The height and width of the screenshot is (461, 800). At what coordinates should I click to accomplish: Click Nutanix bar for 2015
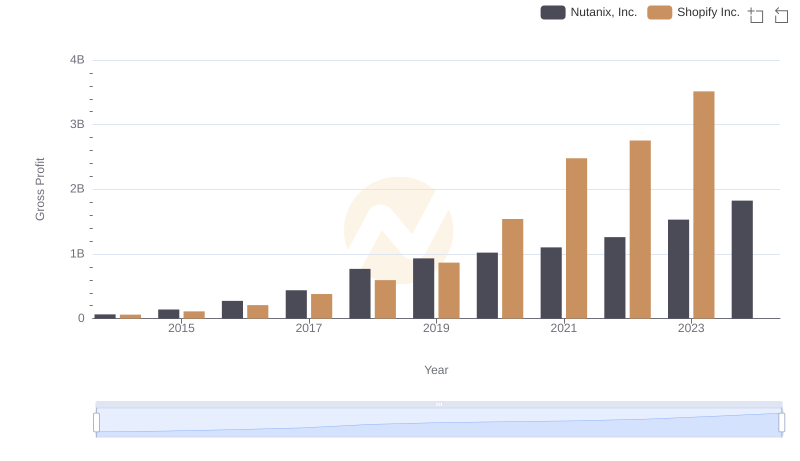(x=169, y=314)
